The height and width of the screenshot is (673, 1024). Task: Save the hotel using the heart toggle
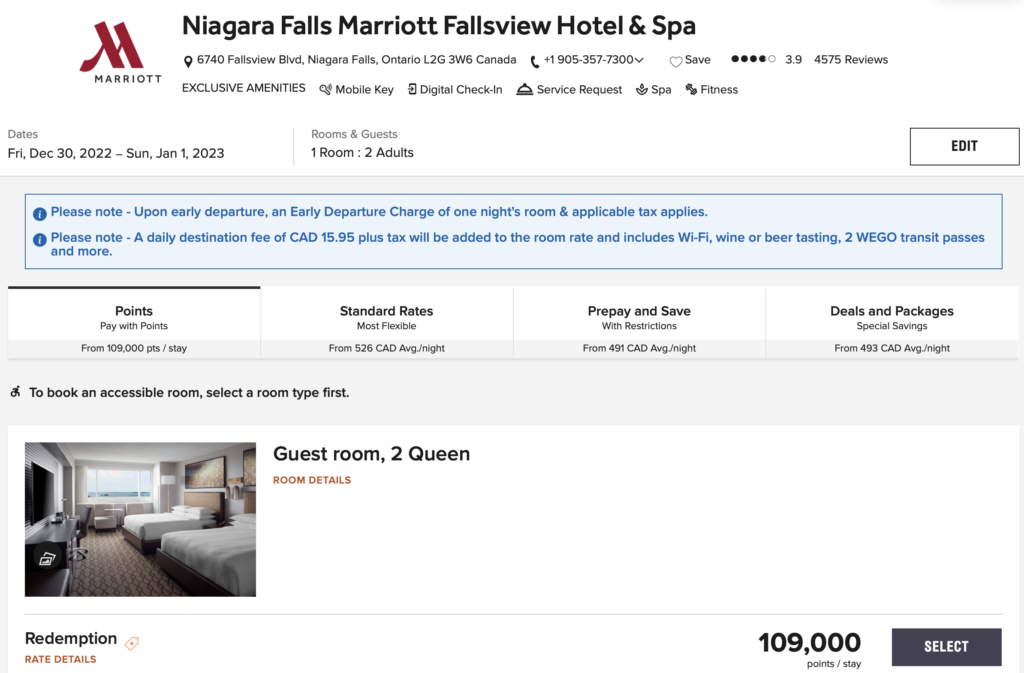pyautogui.click(x=674, y=60)
